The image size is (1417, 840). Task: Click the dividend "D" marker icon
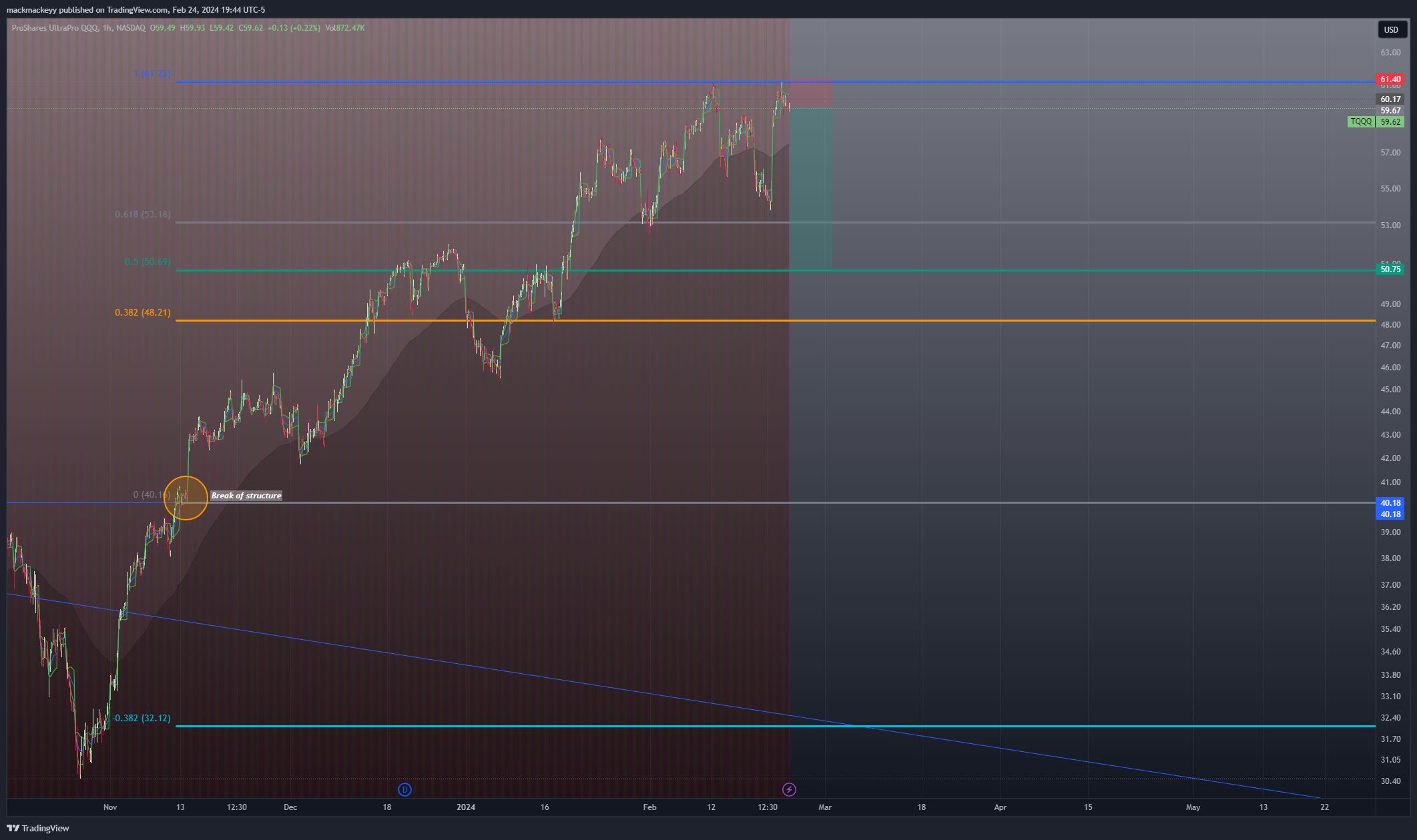click(x=404, y=789)
